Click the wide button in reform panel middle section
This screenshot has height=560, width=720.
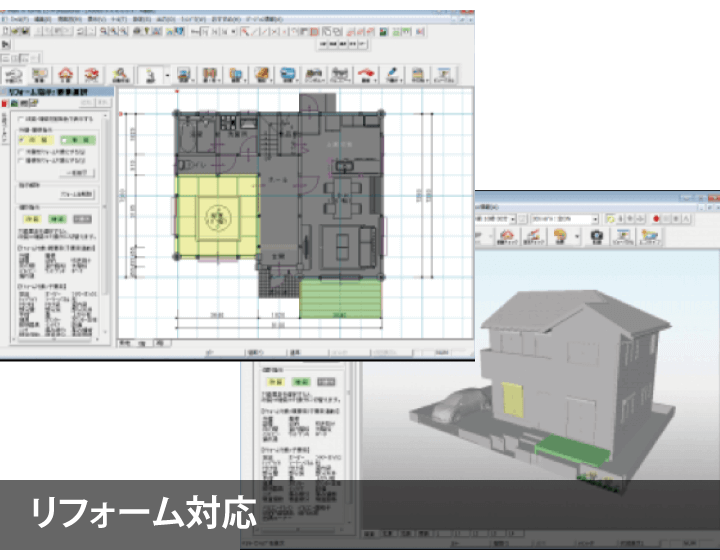tap(76, 193)
